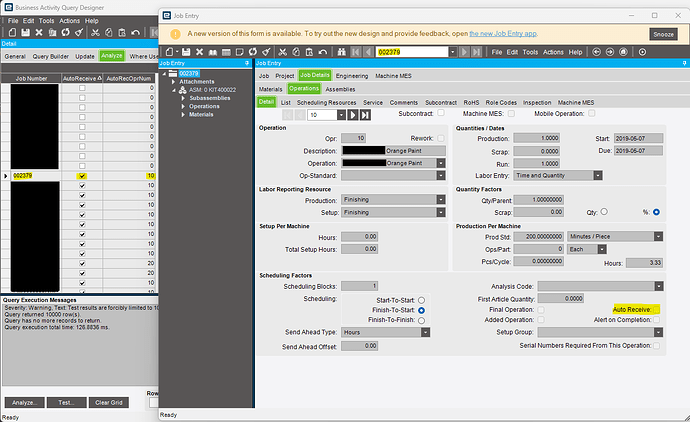Switch to the Engineering tab
This screenshot has height=422, width=690.
(352, 76)
